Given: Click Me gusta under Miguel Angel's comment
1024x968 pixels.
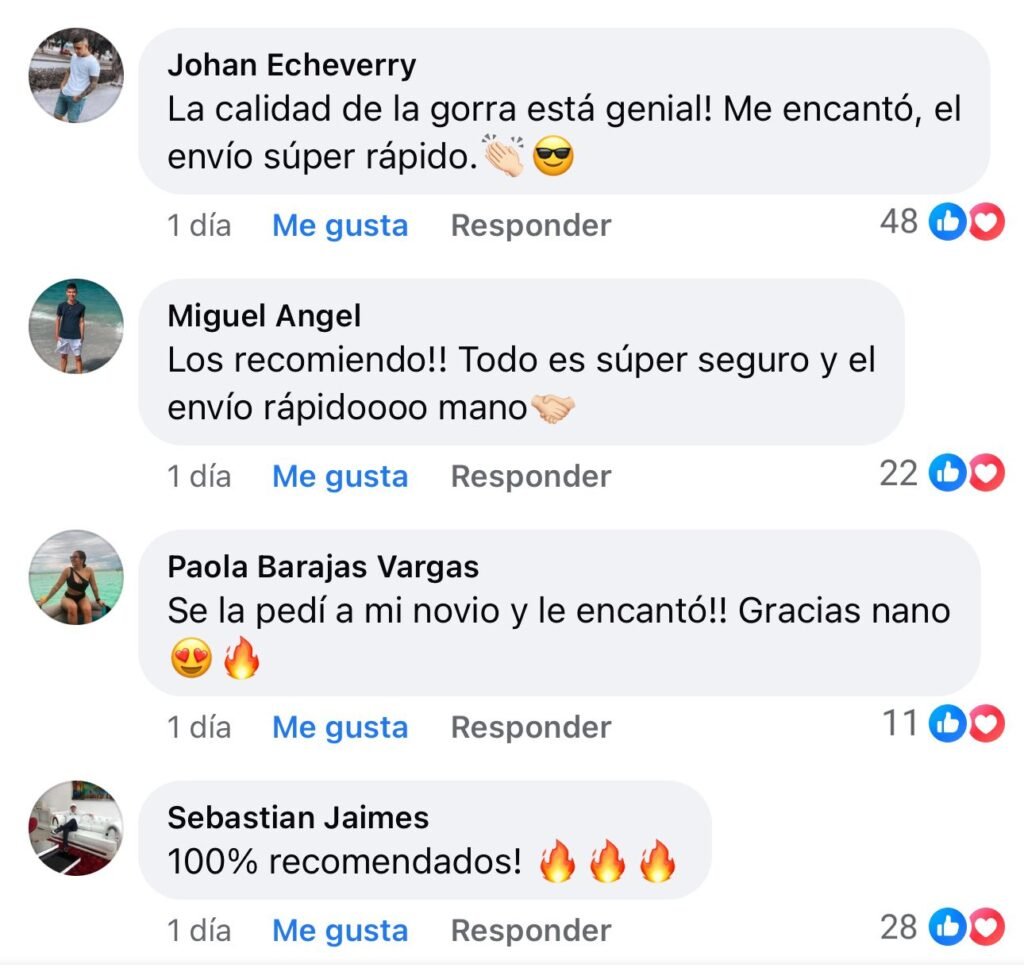Looking at the screenshot, I should 340,476.
